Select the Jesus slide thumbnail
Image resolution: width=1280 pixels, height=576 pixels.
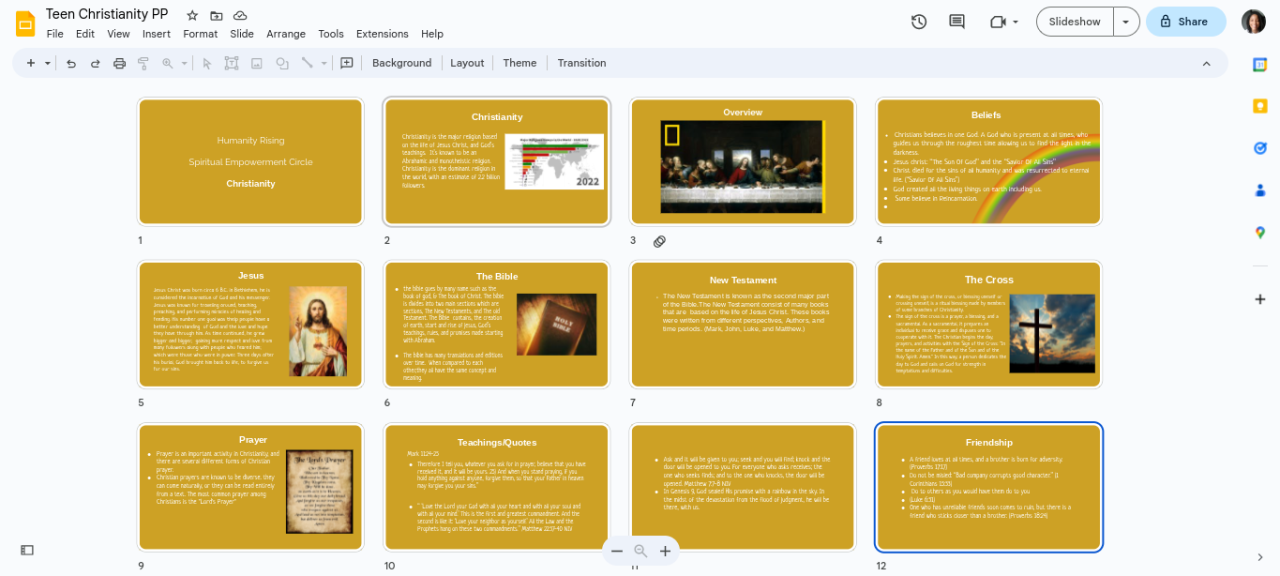[251, 325]
